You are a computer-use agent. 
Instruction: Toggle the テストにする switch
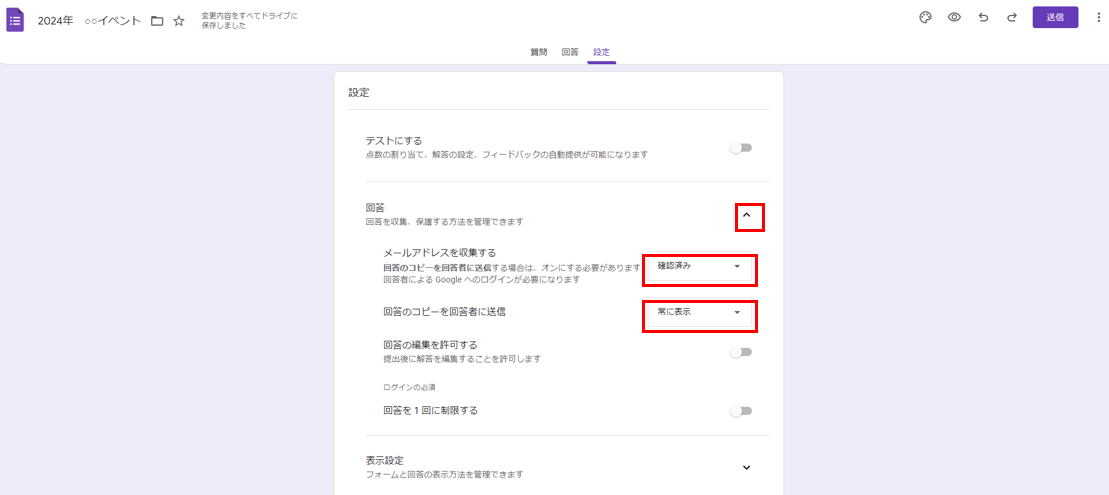741,148
